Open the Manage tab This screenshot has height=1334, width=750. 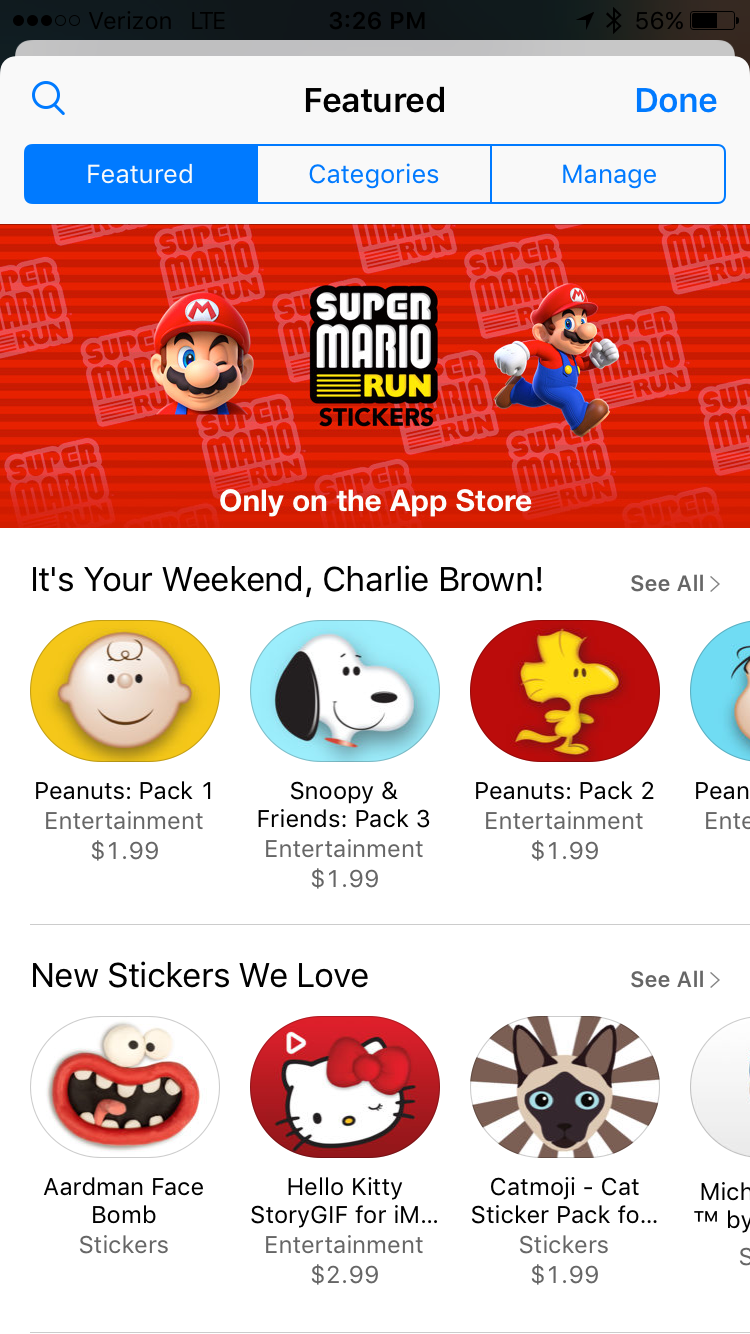(x=609, y=174)
